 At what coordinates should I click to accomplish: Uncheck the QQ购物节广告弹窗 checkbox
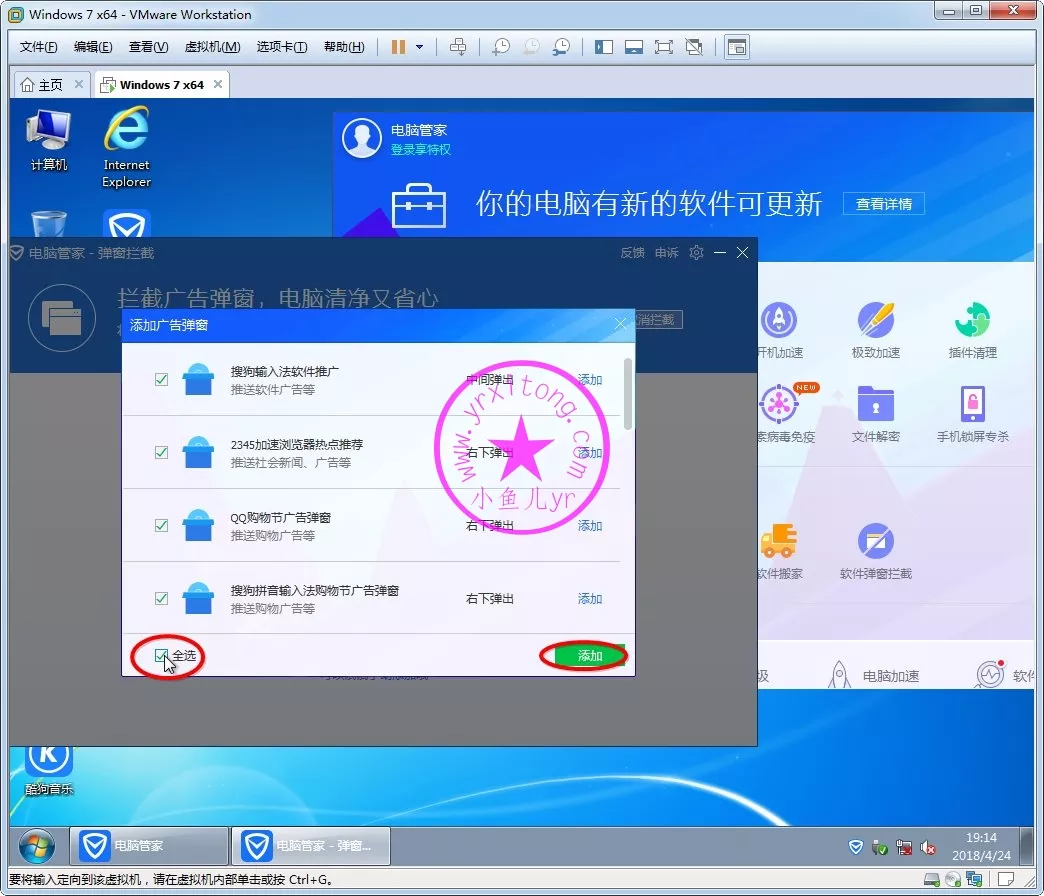point(161,526)
